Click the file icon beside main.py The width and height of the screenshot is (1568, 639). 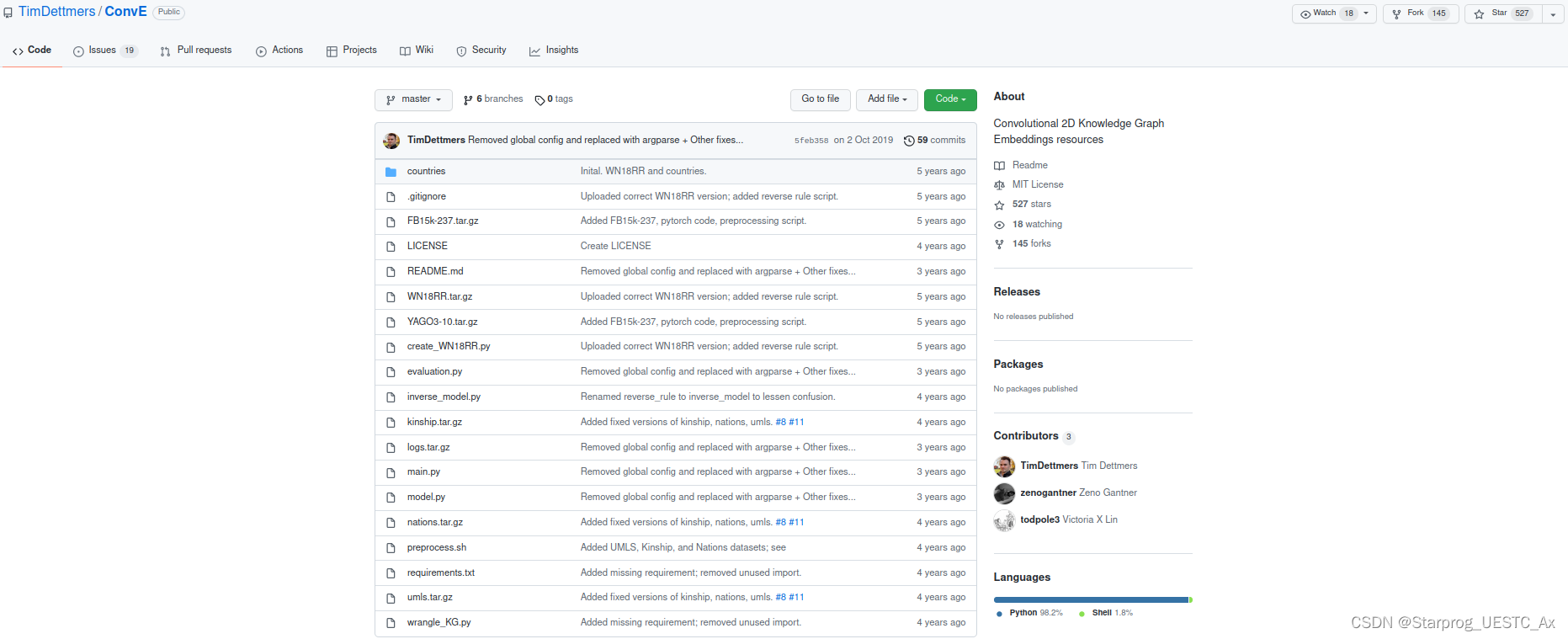click(391, 472)
